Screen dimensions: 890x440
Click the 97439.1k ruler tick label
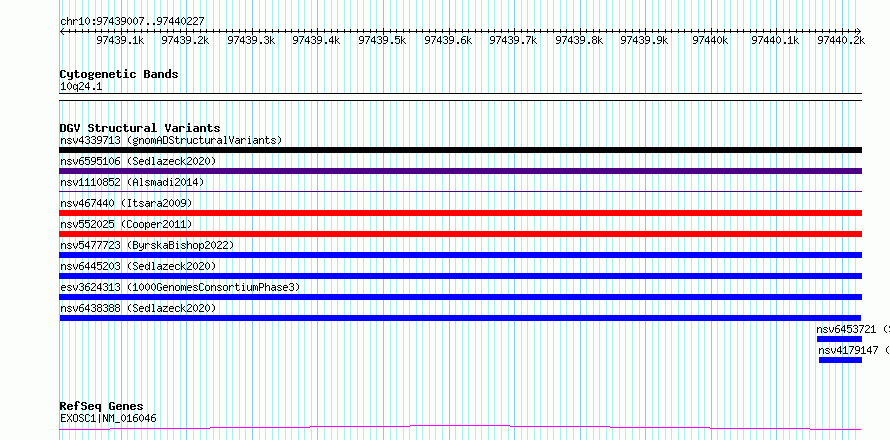[120, 40]
